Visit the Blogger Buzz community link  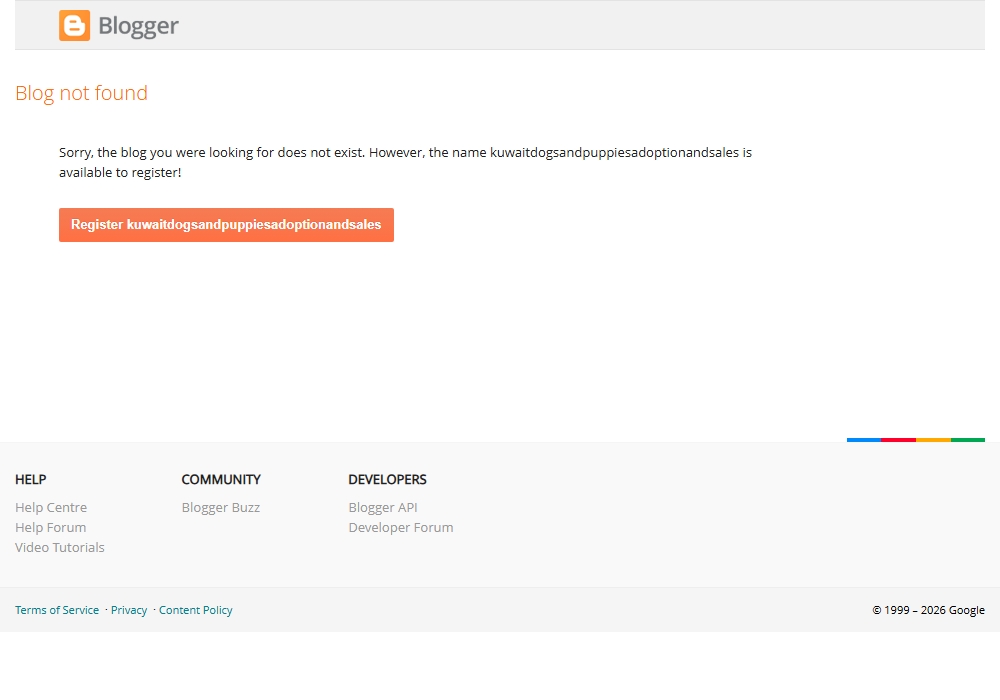(x=221, y=507)
